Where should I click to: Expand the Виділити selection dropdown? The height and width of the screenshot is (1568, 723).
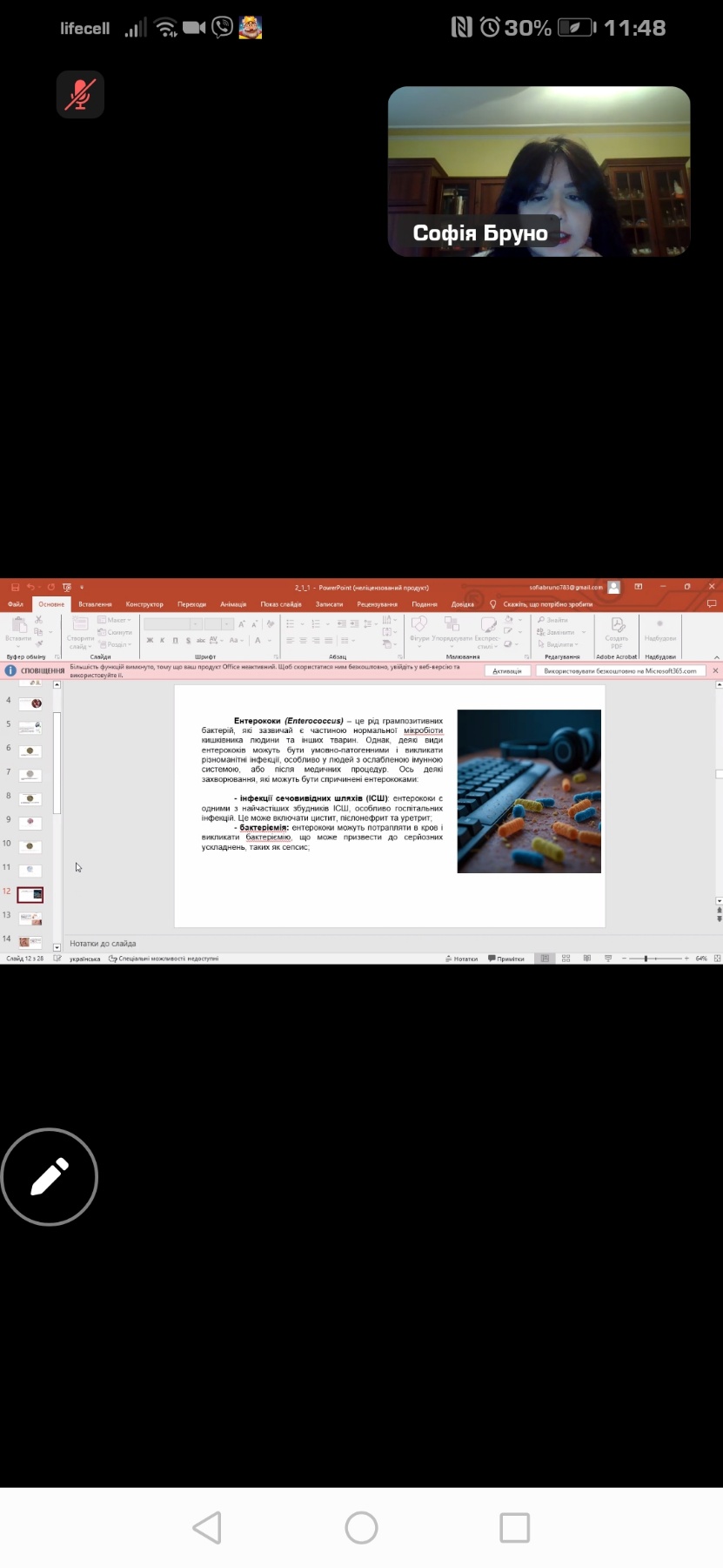559,644
